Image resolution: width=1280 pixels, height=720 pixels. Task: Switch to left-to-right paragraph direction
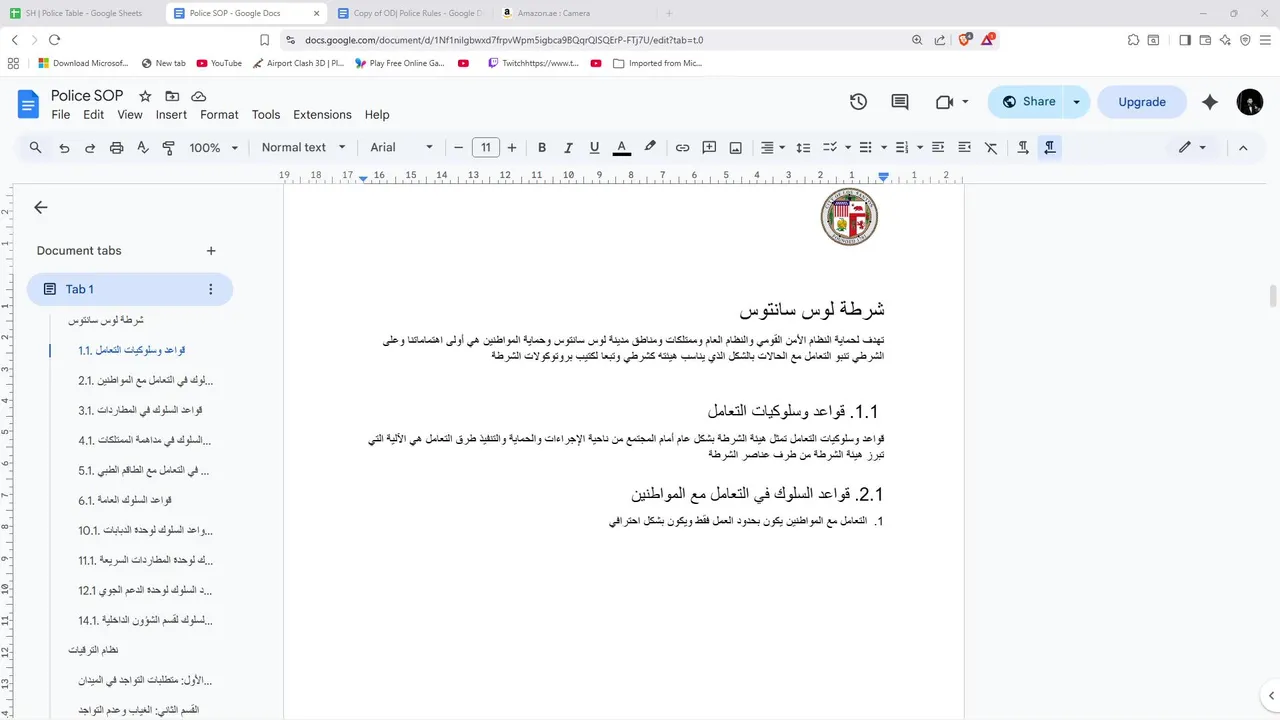point(1023,147)
